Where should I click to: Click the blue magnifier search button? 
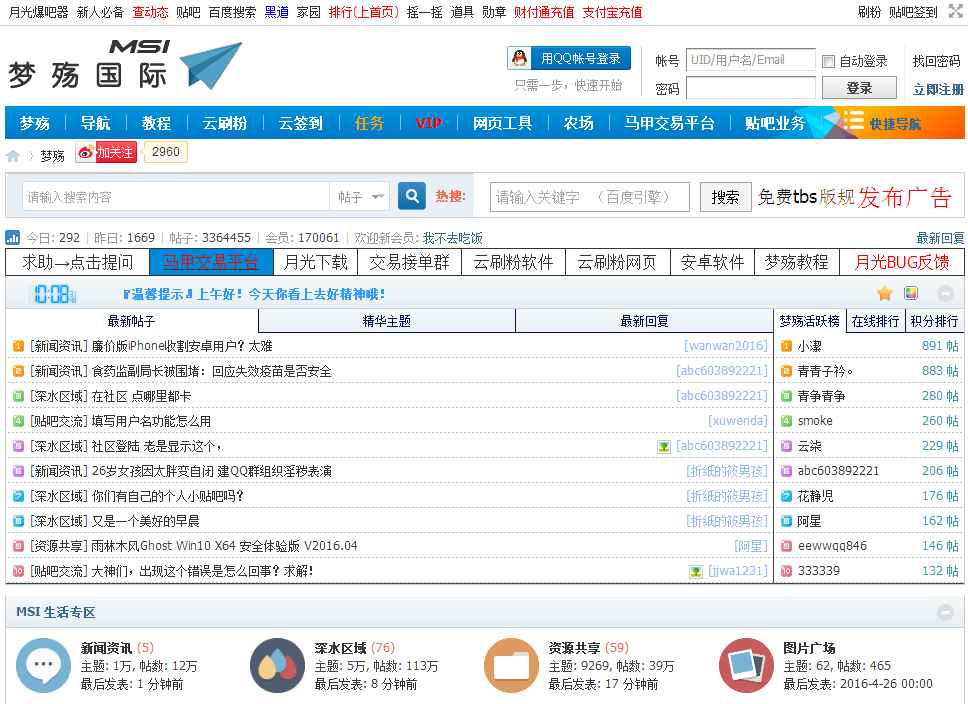click(x=411, y=196)
